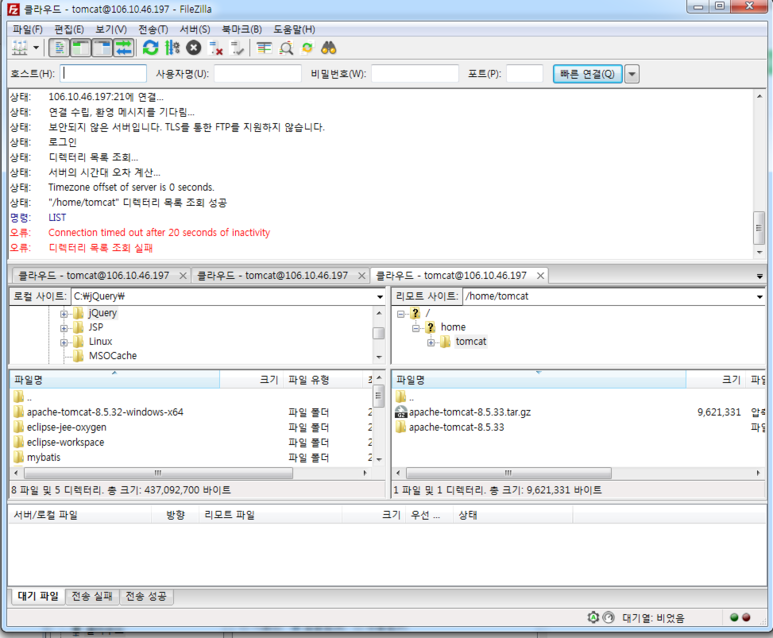Close the first connection tab
Image resolution: width=773 pixels, height=638 pixels.
(x=183, y=276)
